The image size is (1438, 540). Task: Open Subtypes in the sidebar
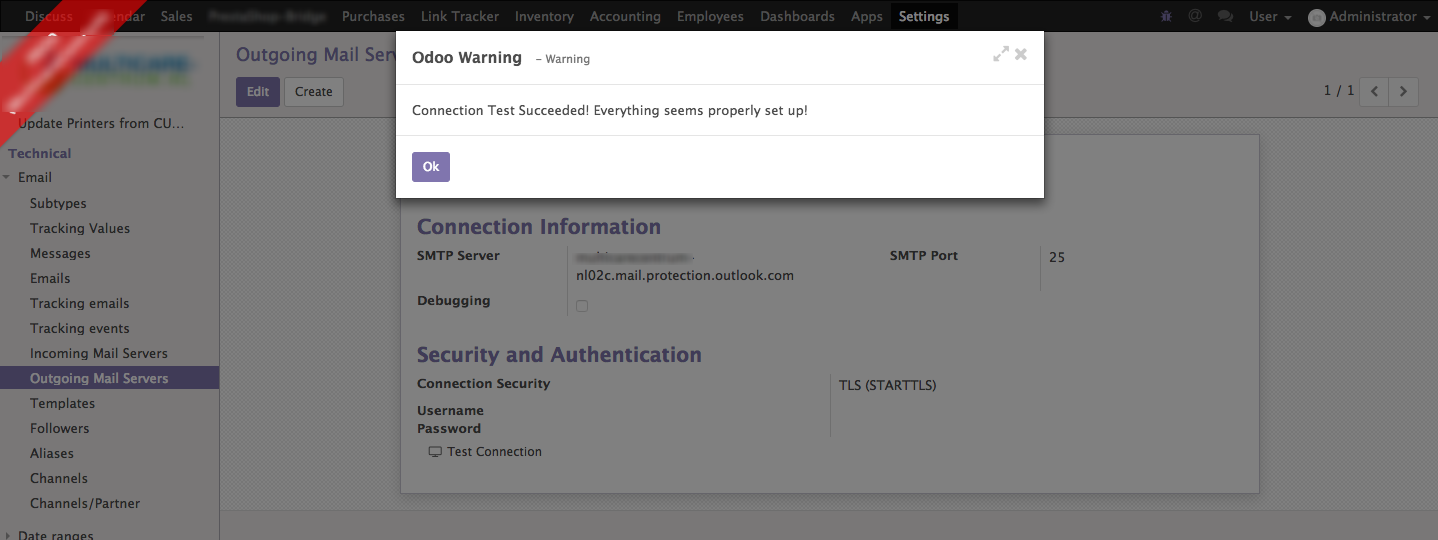[x=58, y=203]
